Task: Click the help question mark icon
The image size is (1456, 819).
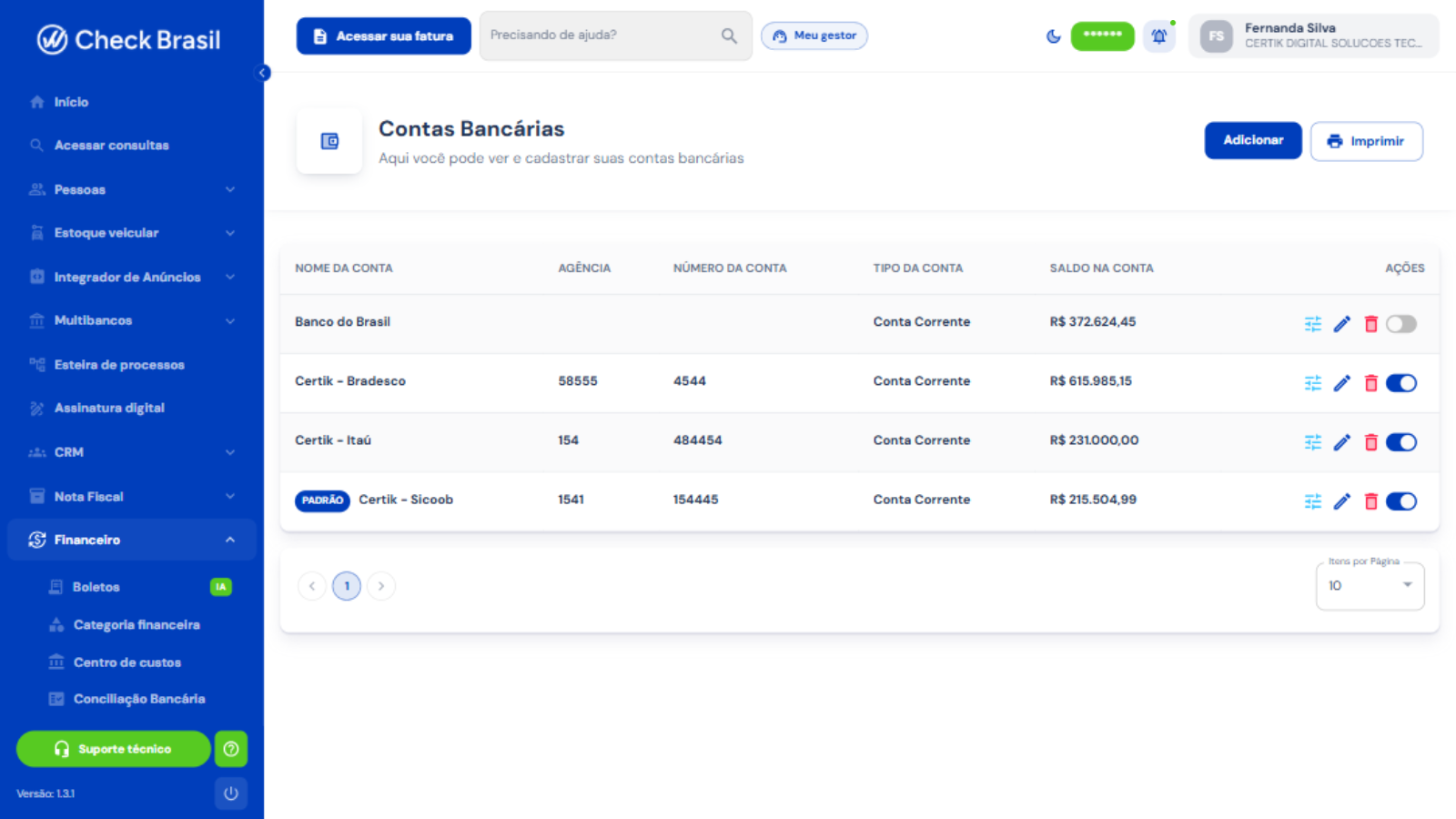Action: click(x=231, y=749)
